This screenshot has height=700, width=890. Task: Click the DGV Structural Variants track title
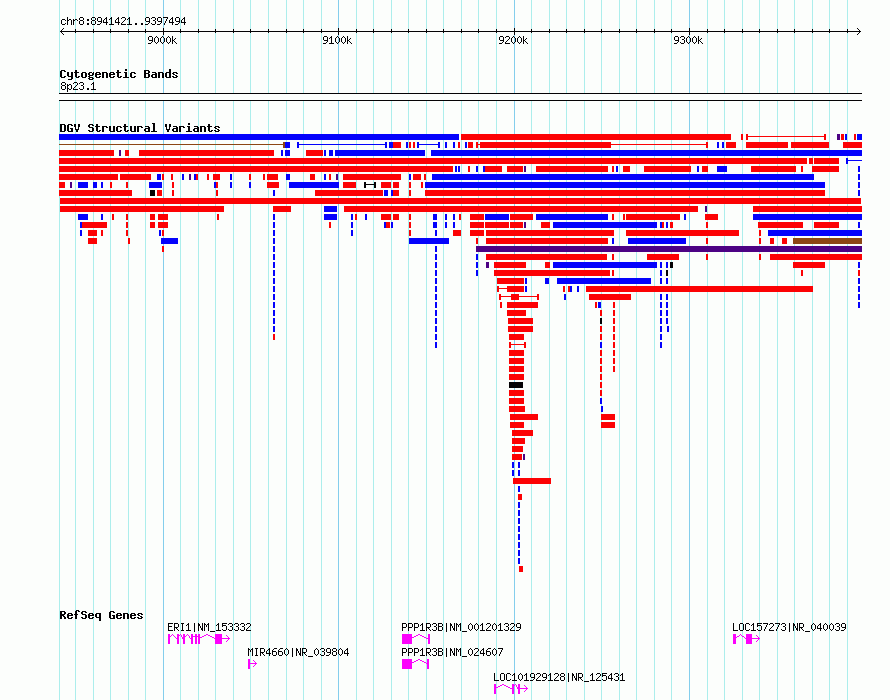pyautogui.click(x=140, y=128)
